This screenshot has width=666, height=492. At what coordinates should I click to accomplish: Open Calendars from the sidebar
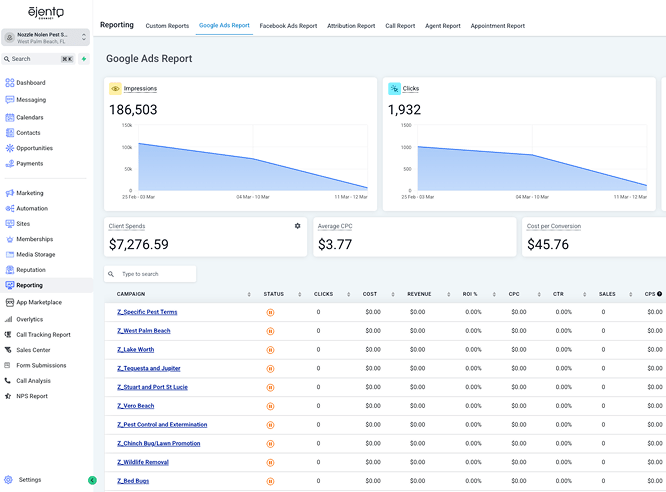[9, 117]
